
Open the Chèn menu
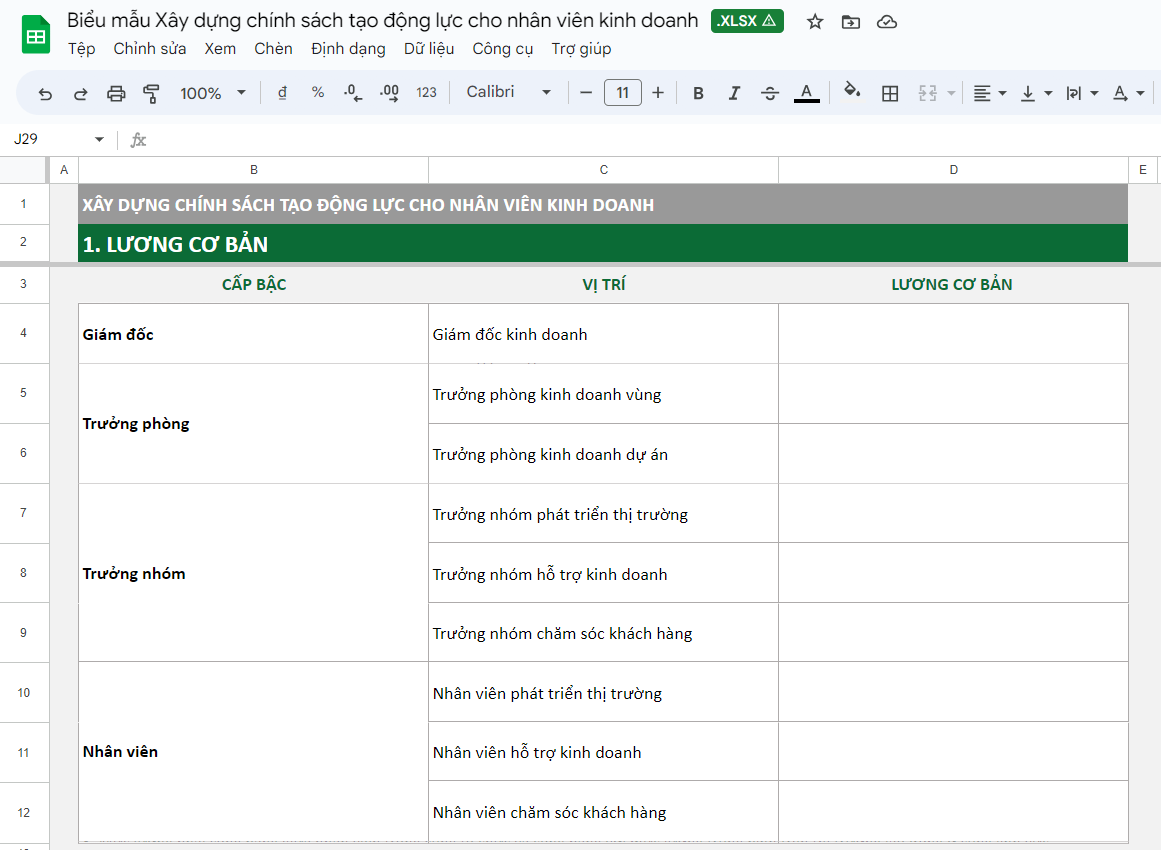coord(273,49)
